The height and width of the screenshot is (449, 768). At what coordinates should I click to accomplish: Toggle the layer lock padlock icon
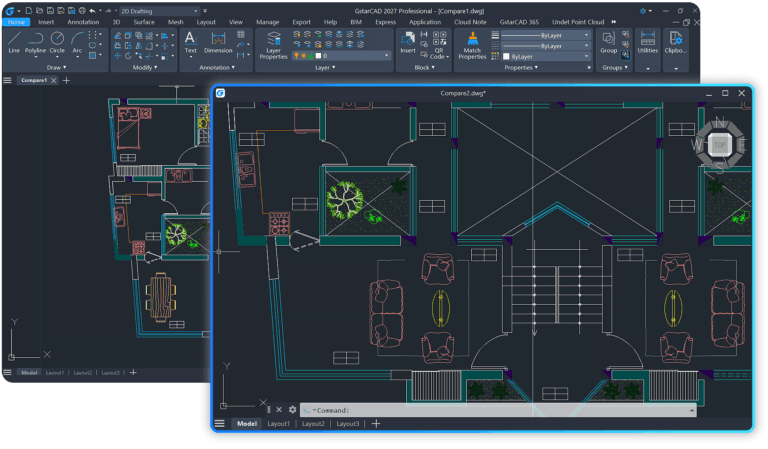point(311,56)
